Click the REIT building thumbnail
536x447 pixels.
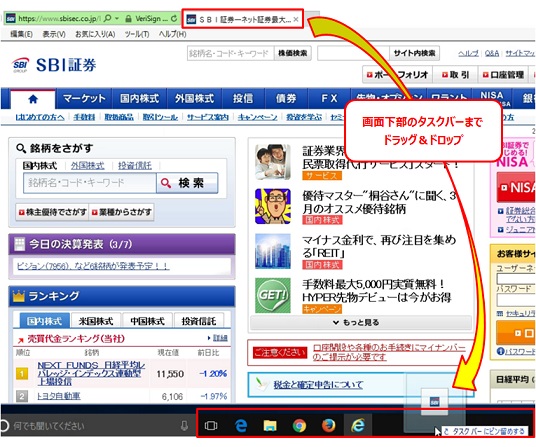point(273,251)
